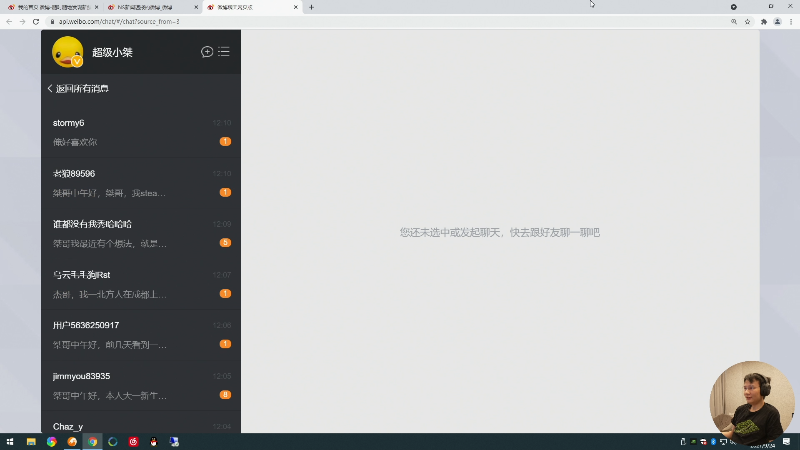Close the active Weibo chat tab
Image resolution: width=800 pixels, height=450 pixels.
tap(295, 7)
